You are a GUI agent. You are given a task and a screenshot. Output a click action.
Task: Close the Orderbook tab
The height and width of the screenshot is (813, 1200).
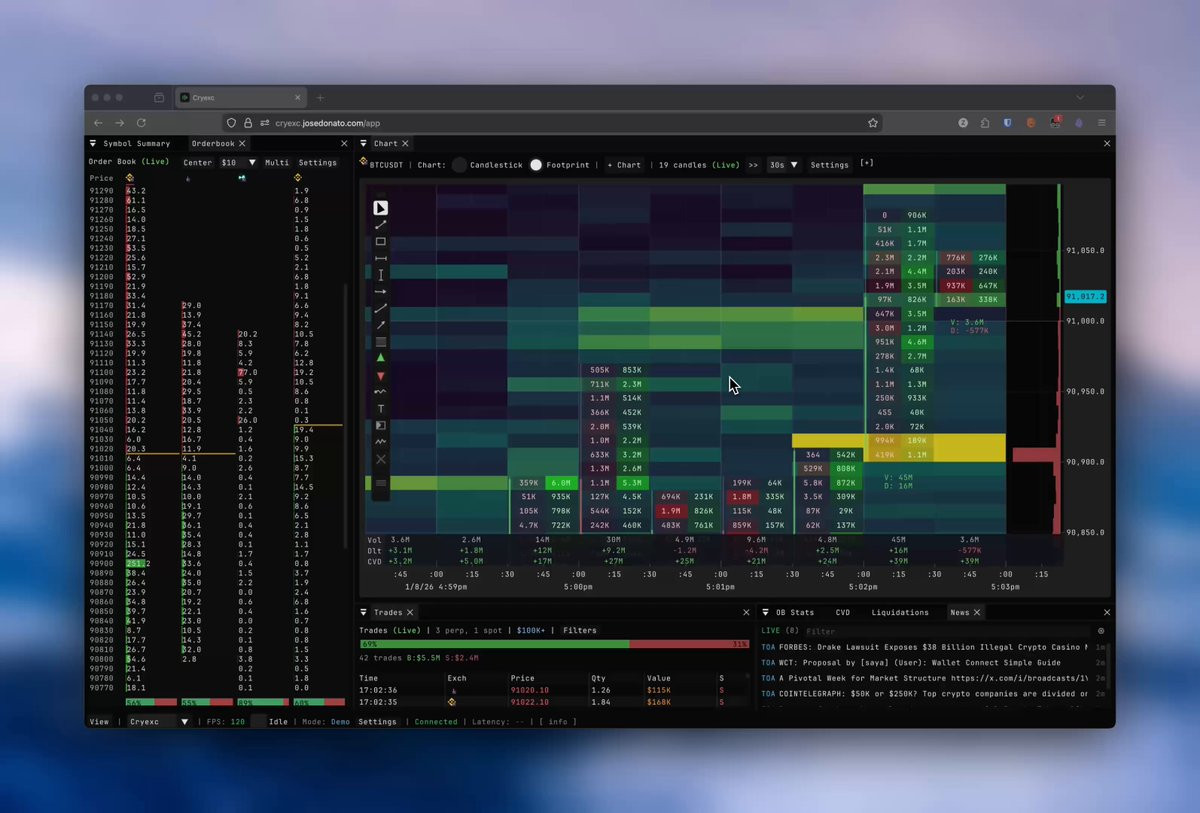(x=242, y=144)
